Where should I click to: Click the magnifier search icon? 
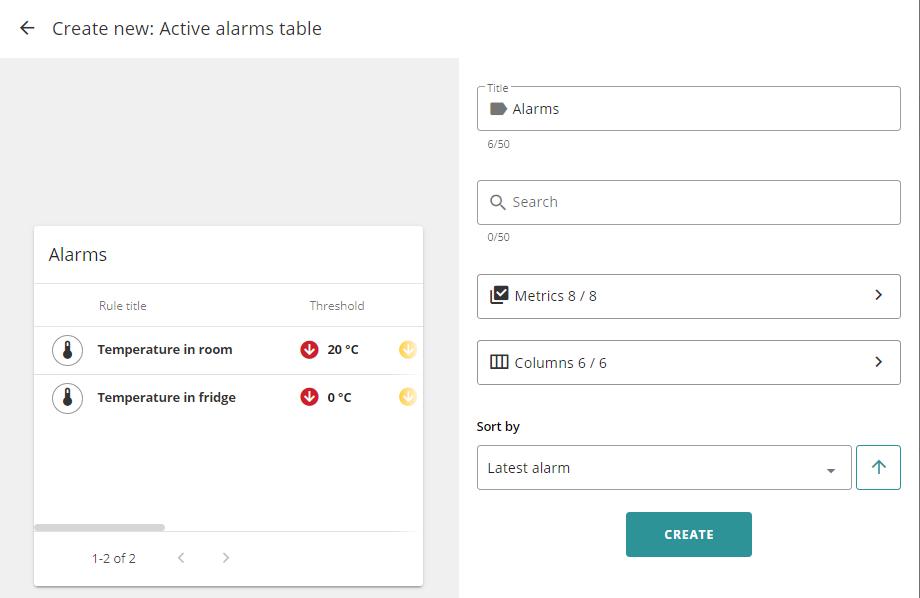tap(498, 202)
